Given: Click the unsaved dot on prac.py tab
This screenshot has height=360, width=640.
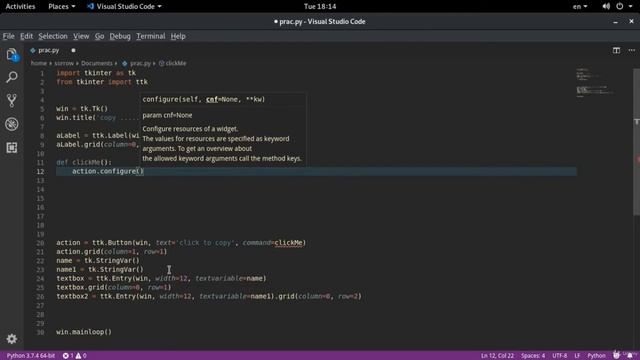Looking at the screenshot, I should coord(73,50).
